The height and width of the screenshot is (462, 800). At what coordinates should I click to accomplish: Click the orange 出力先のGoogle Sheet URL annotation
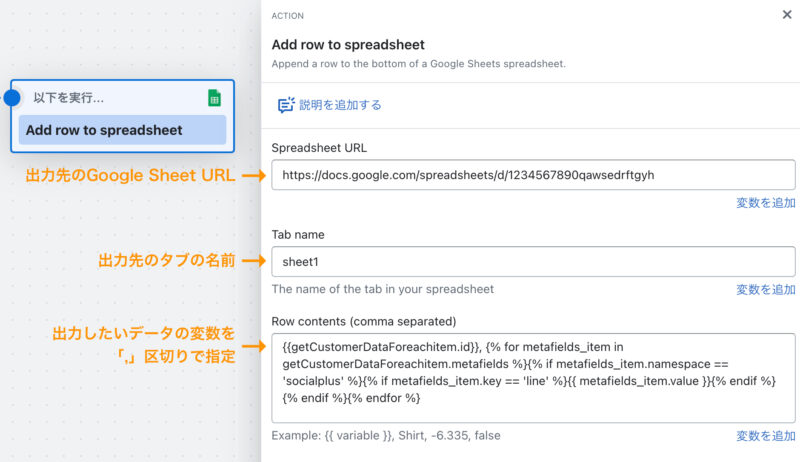(x=130, y=175)
